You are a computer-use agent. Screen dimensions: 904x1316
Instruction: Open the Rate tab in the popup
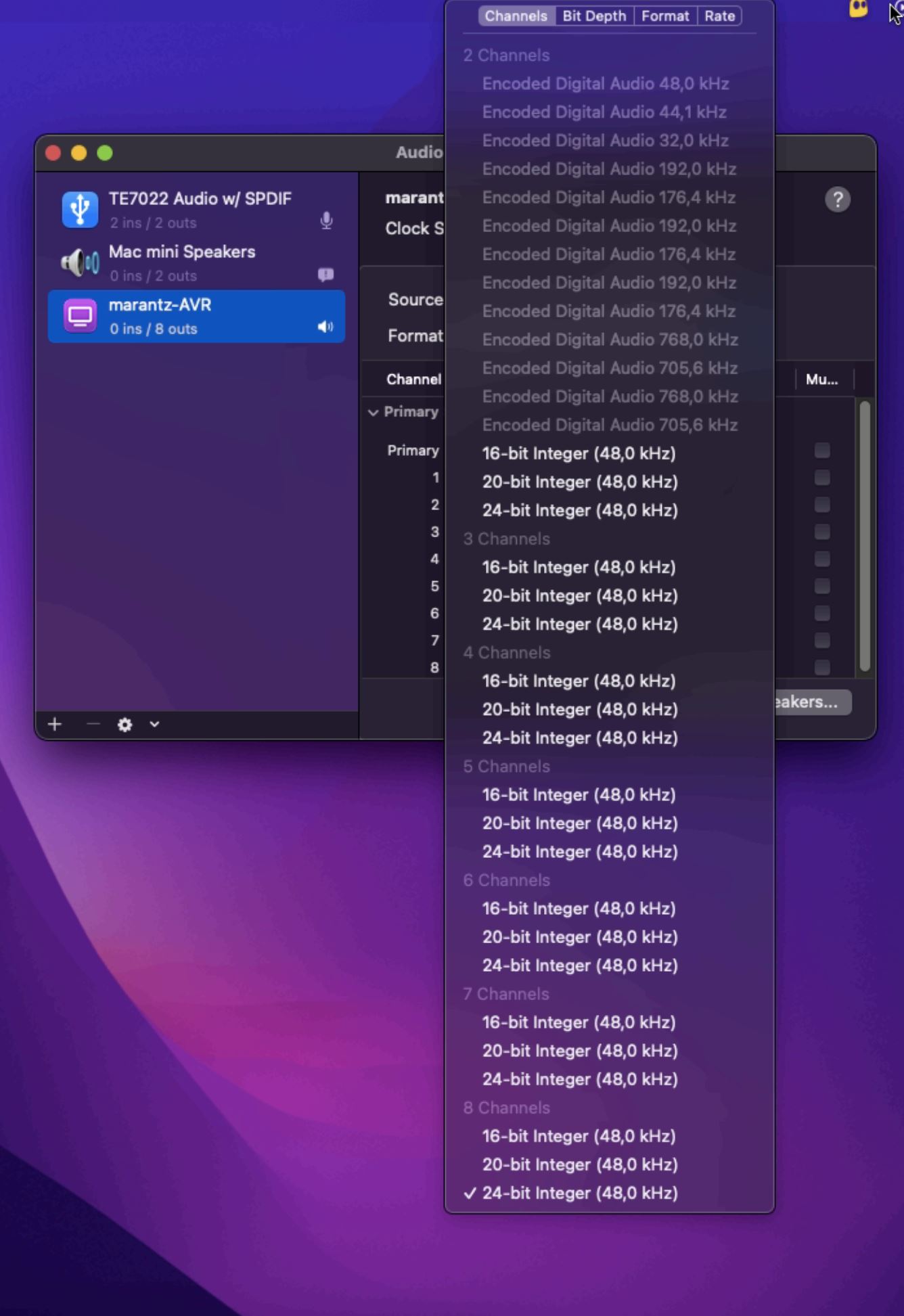(x=719, y=16)
